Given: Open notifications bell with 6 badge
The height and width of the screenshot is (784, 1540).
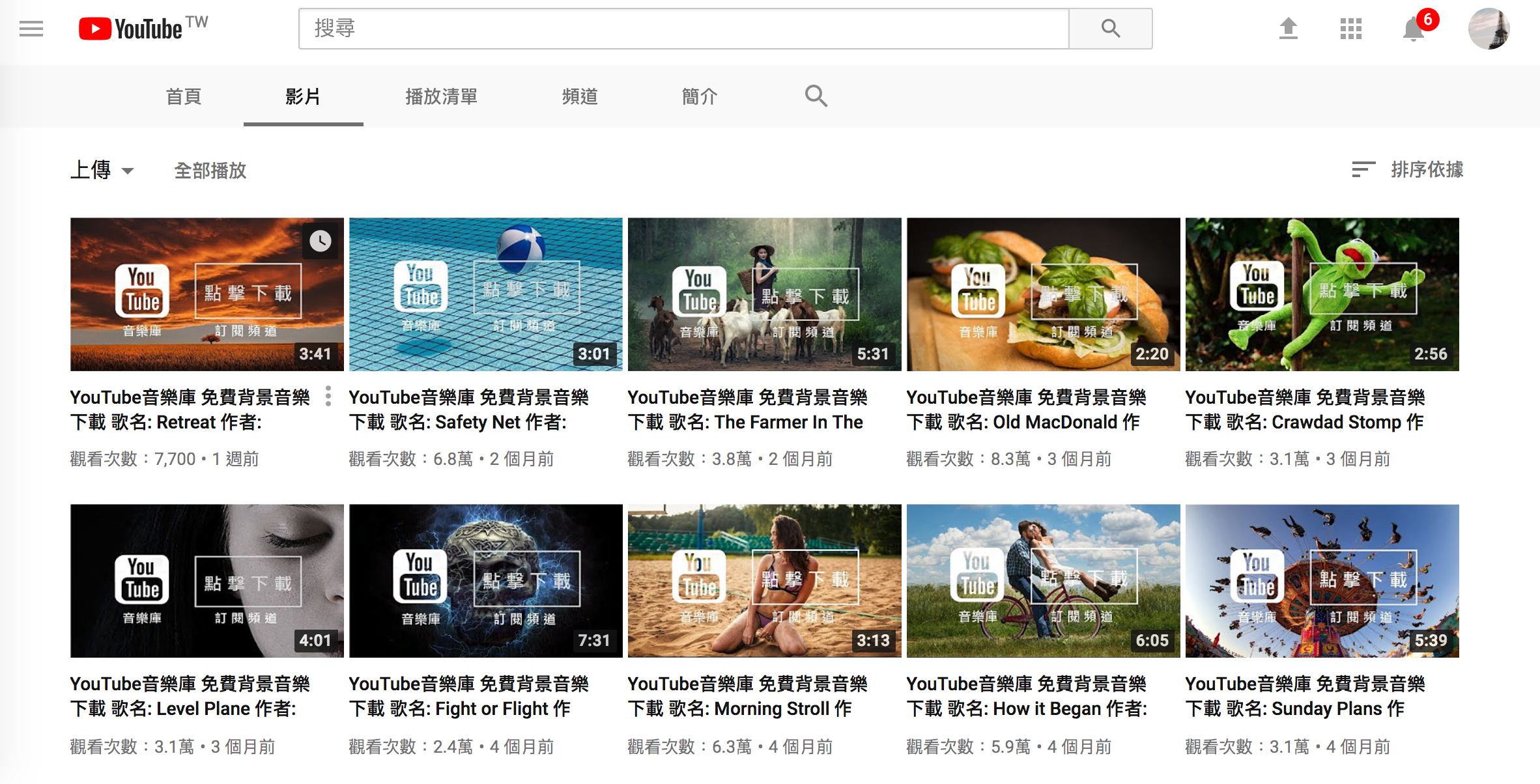Looking at the screenshot, I should click(x=1413, y=29).
